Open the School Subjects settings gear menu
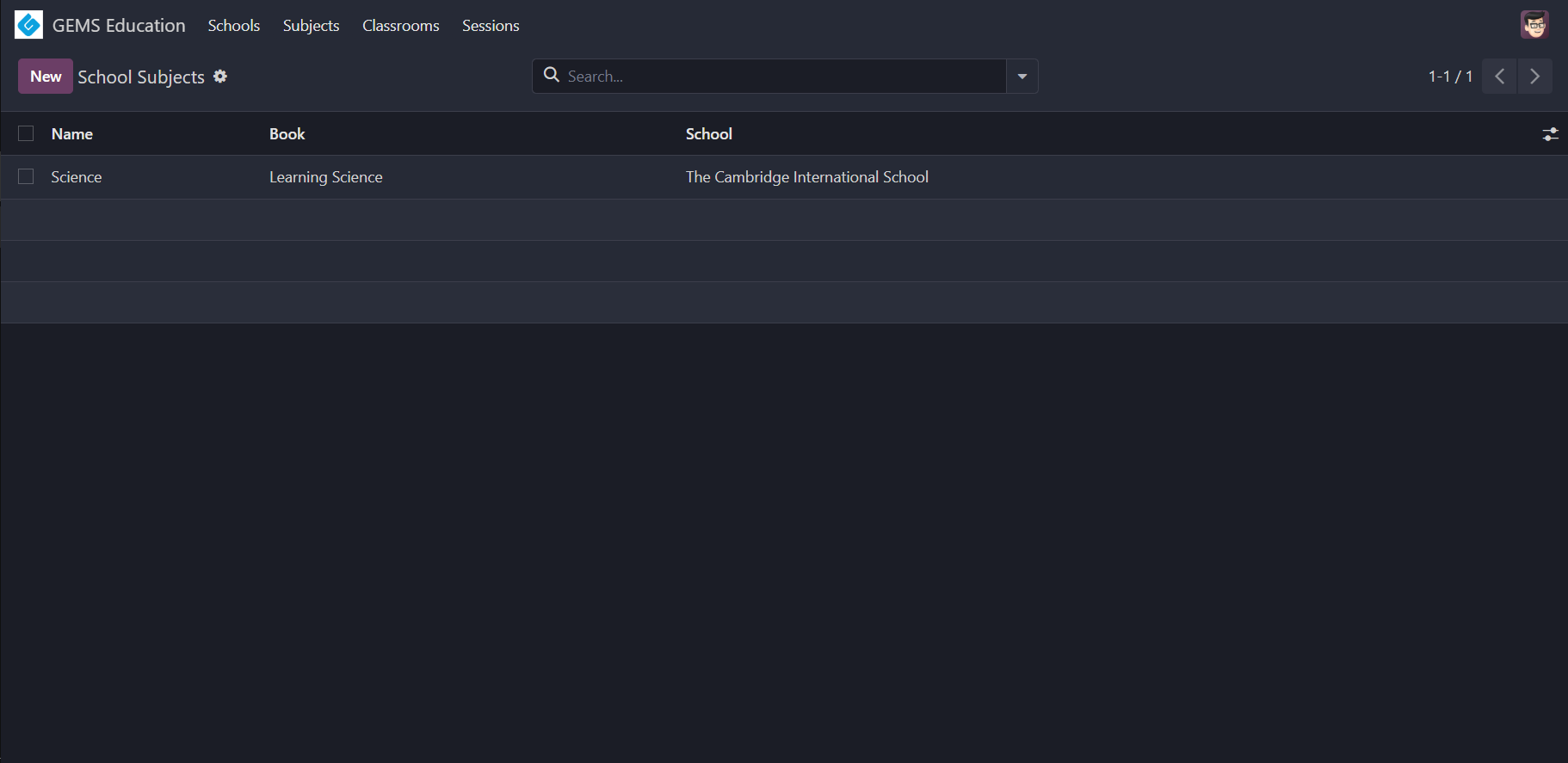This screenshot has height=763, width=1568. tap(220, 77)
